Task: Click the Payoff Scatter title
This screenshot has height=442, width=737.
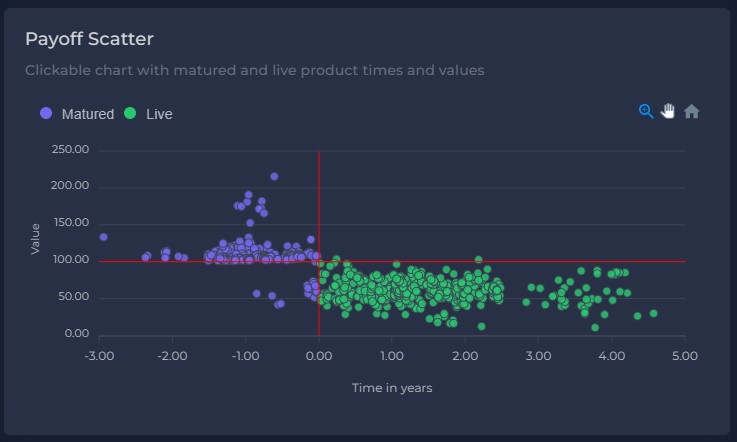Action: [89, 39]
